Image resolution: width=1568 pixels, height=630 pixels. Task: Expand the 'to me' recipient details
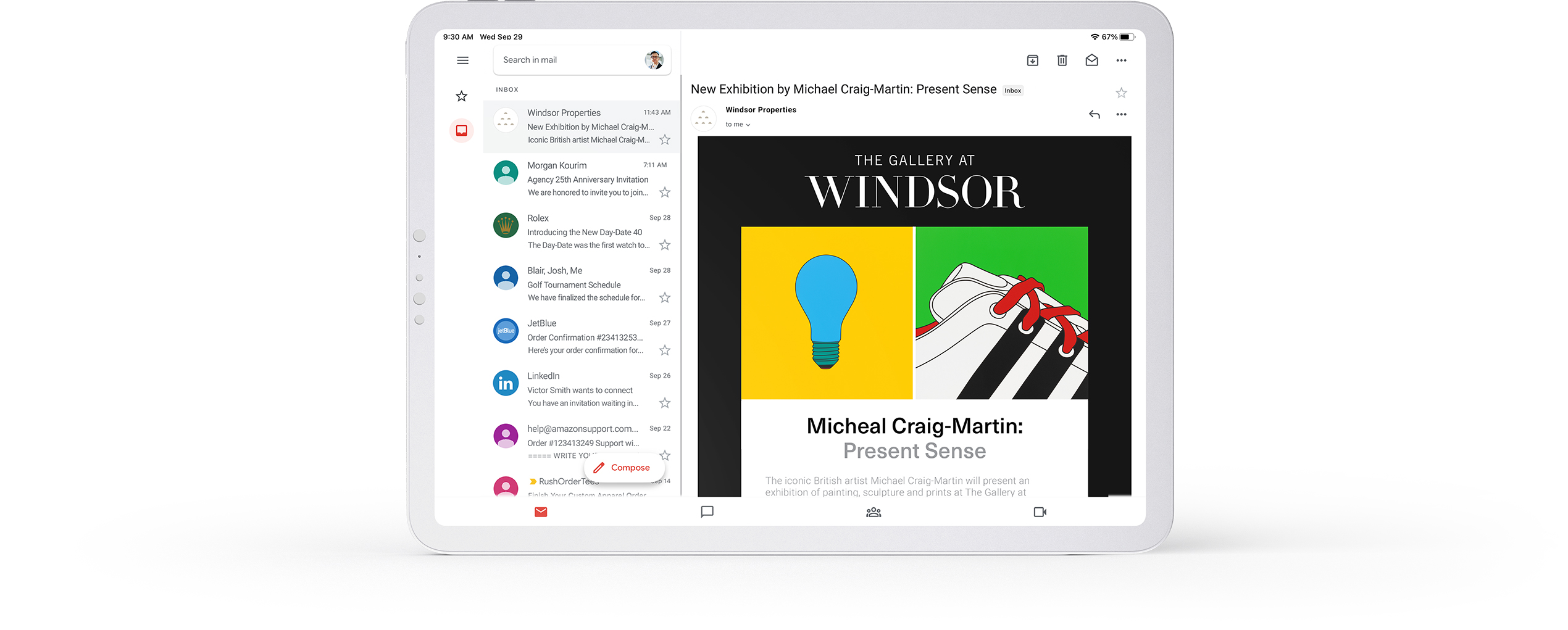point(738,125)
